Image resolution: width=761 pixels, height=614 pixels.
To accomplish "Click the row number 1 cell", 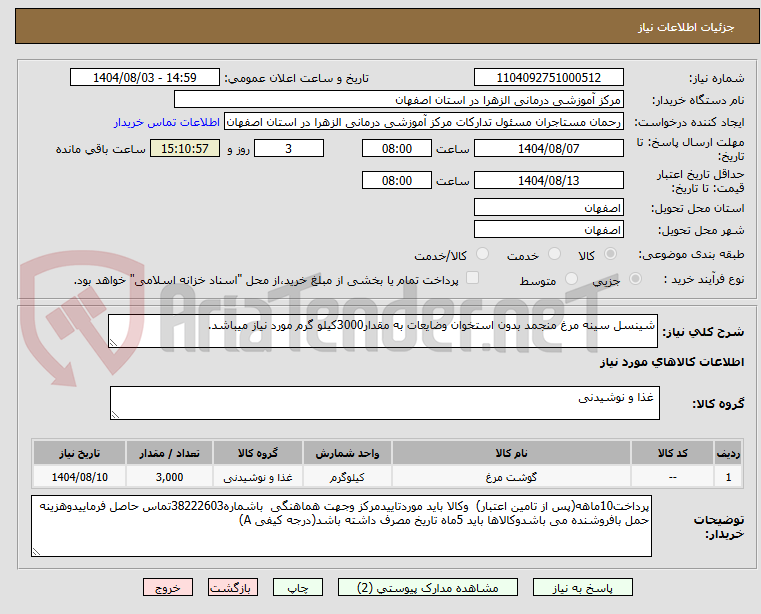I will (728, 477).
